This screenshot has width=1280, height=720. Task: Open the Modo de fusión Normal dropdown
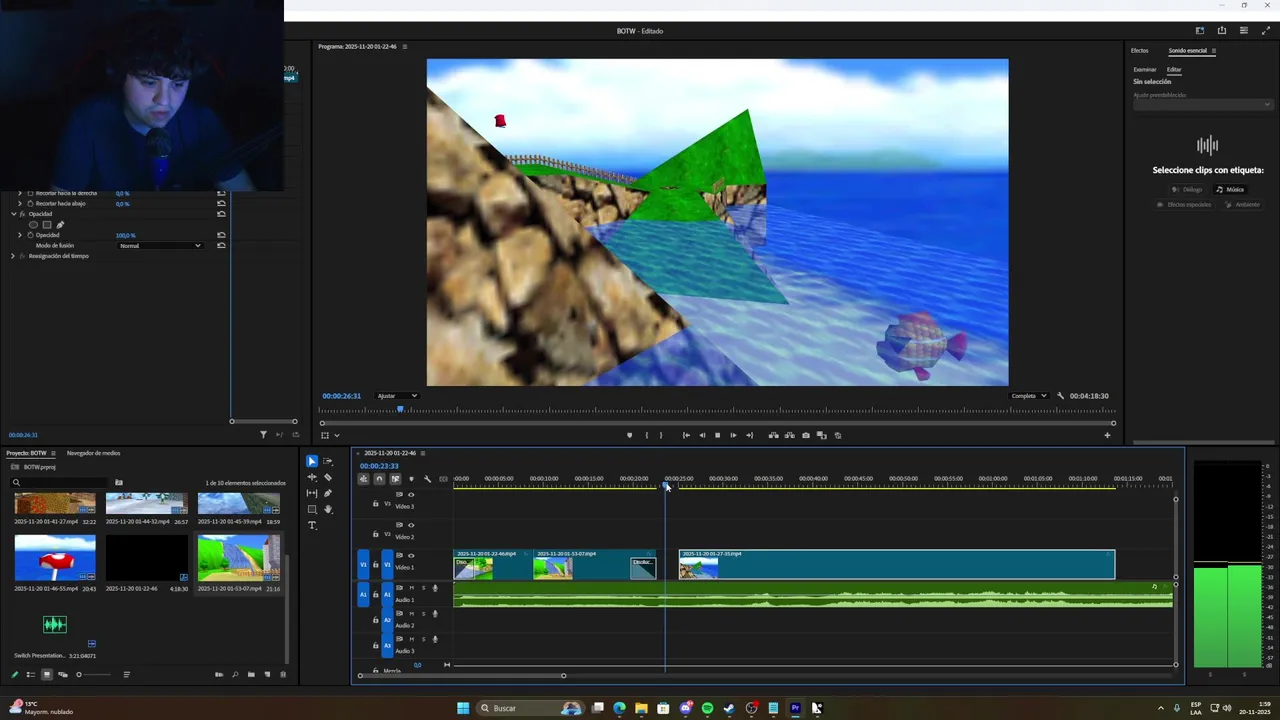(160, 245)
